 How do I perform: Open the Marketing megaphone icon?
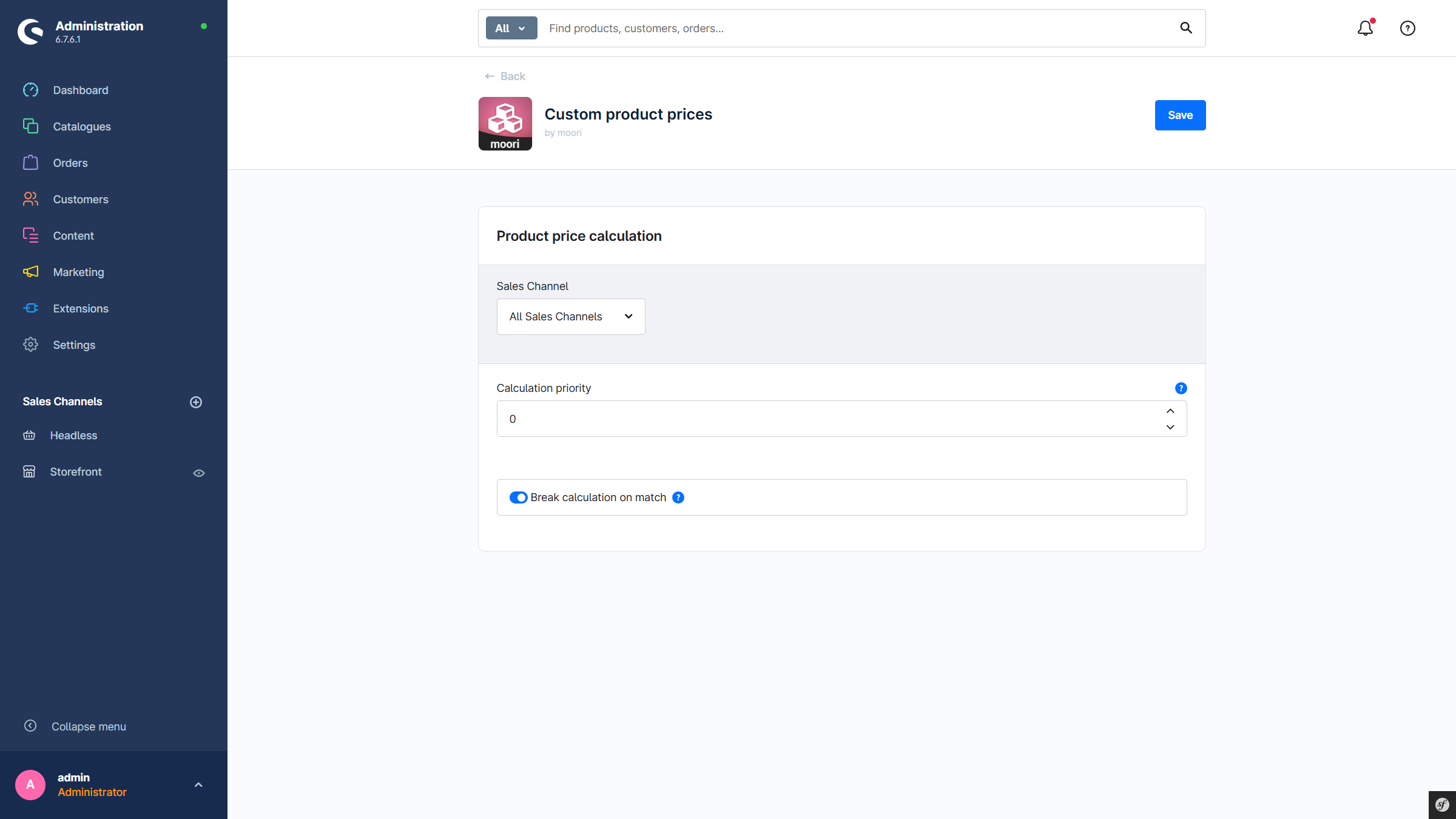pos(30,272)
